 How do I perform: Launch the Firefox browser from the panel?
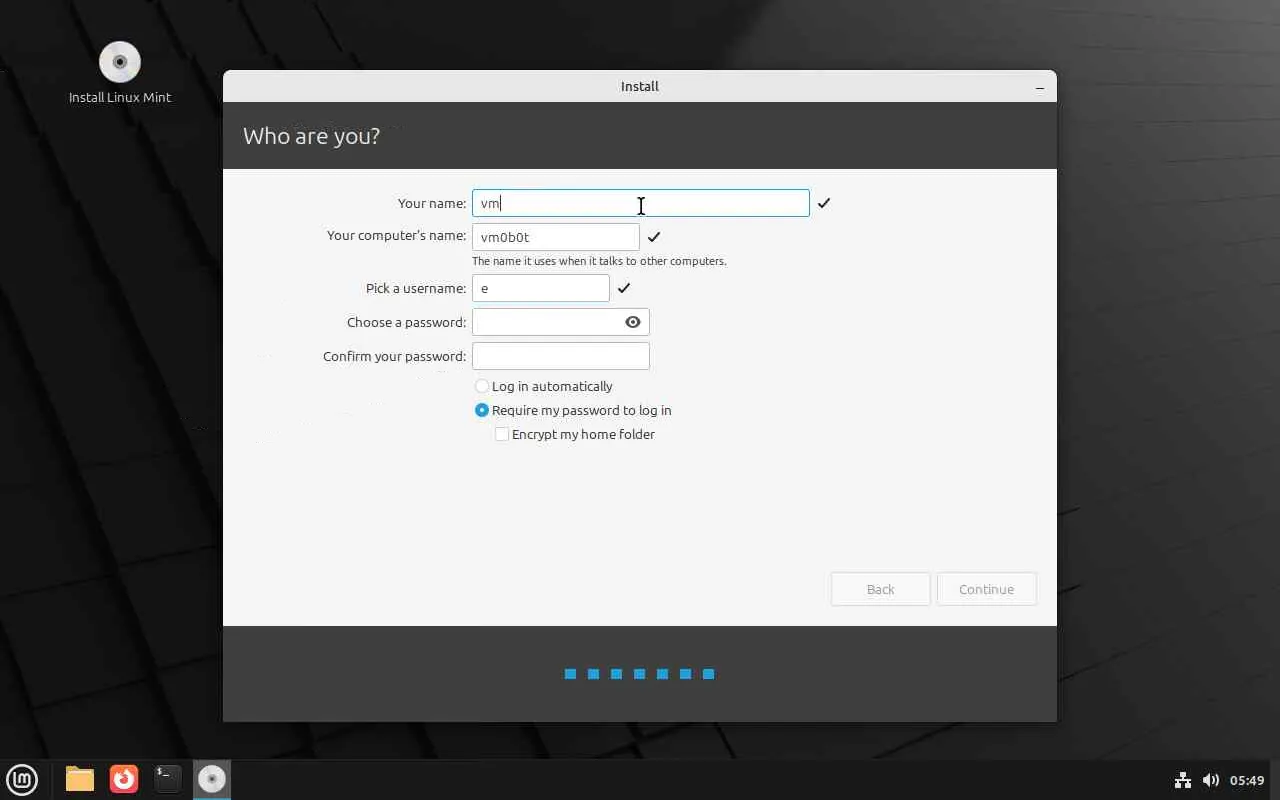124,779
